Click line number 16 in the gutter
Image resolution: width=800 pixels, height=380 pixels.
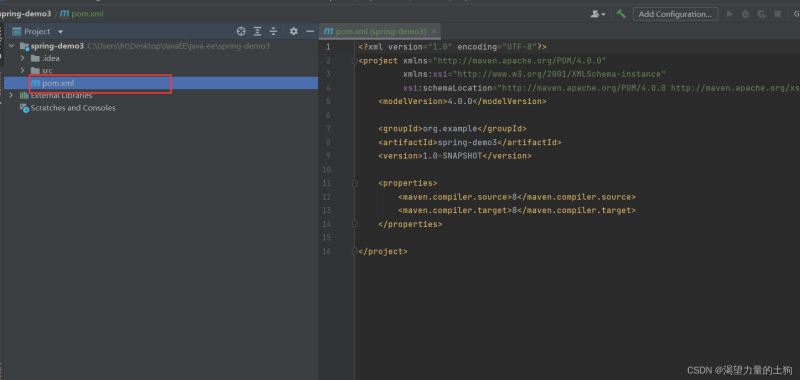point(327,251)
